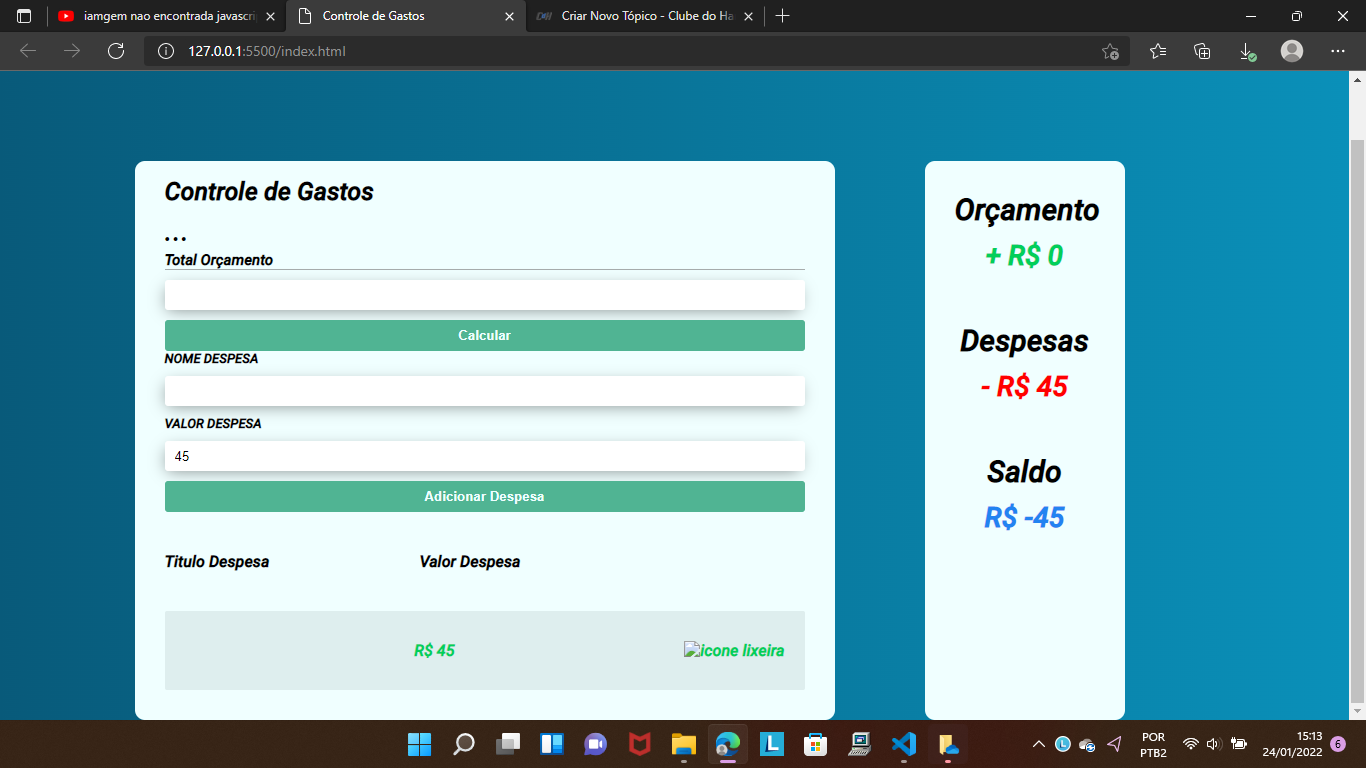The height and width of the screenshot is (768, 1366).
Task: Click Microsoft Edge on the taskbar
Action: point(728,744)
